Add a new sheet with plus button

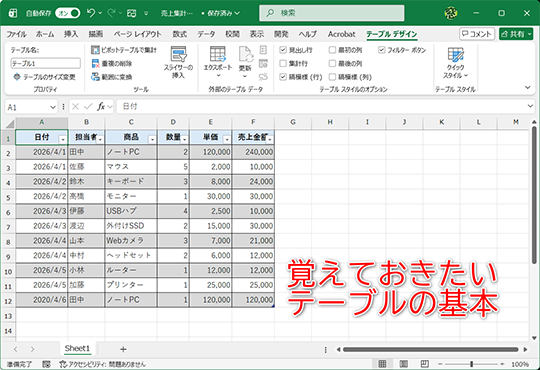point(123,349)
